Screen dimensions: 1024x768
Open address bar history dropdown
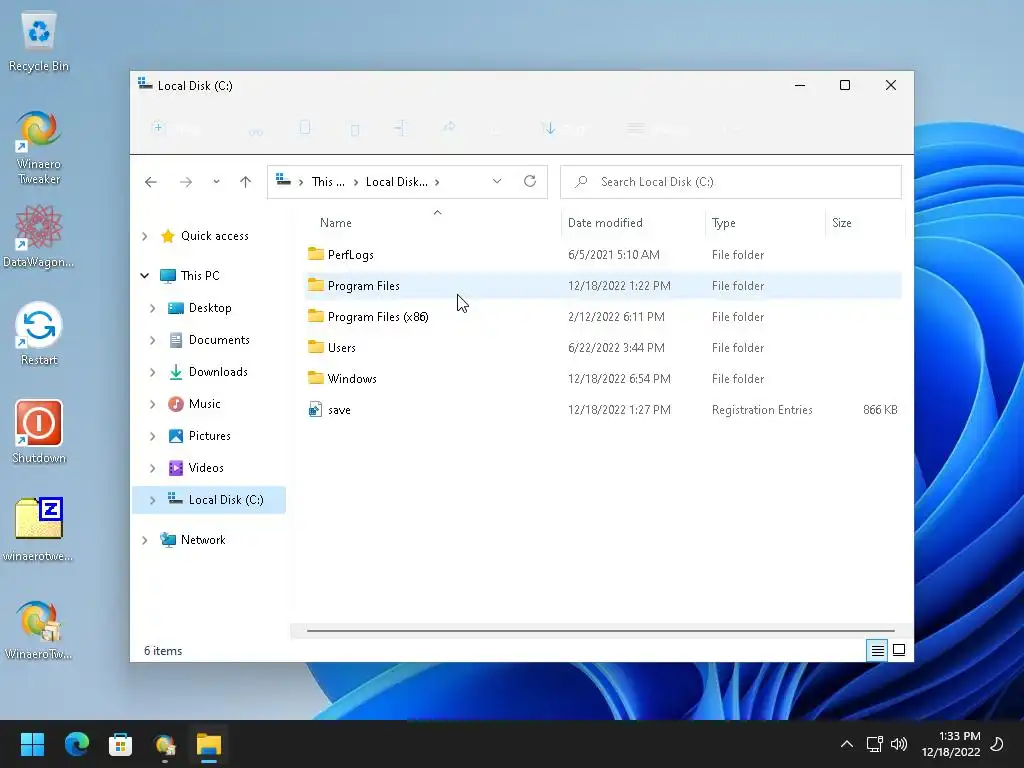[x=497, y=182]
